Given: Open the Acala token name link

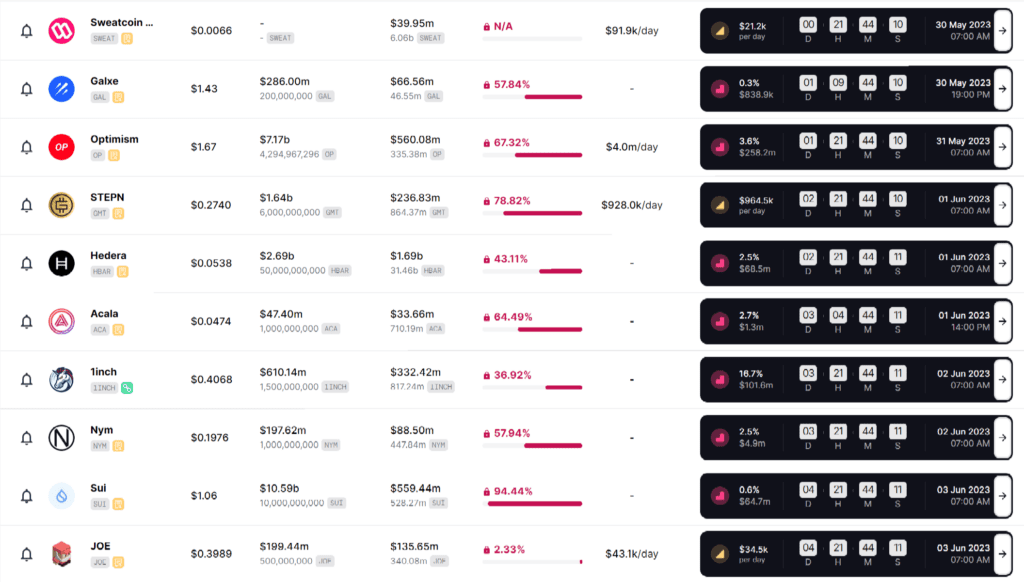Looking at the screenshot, I should (104, 313).
